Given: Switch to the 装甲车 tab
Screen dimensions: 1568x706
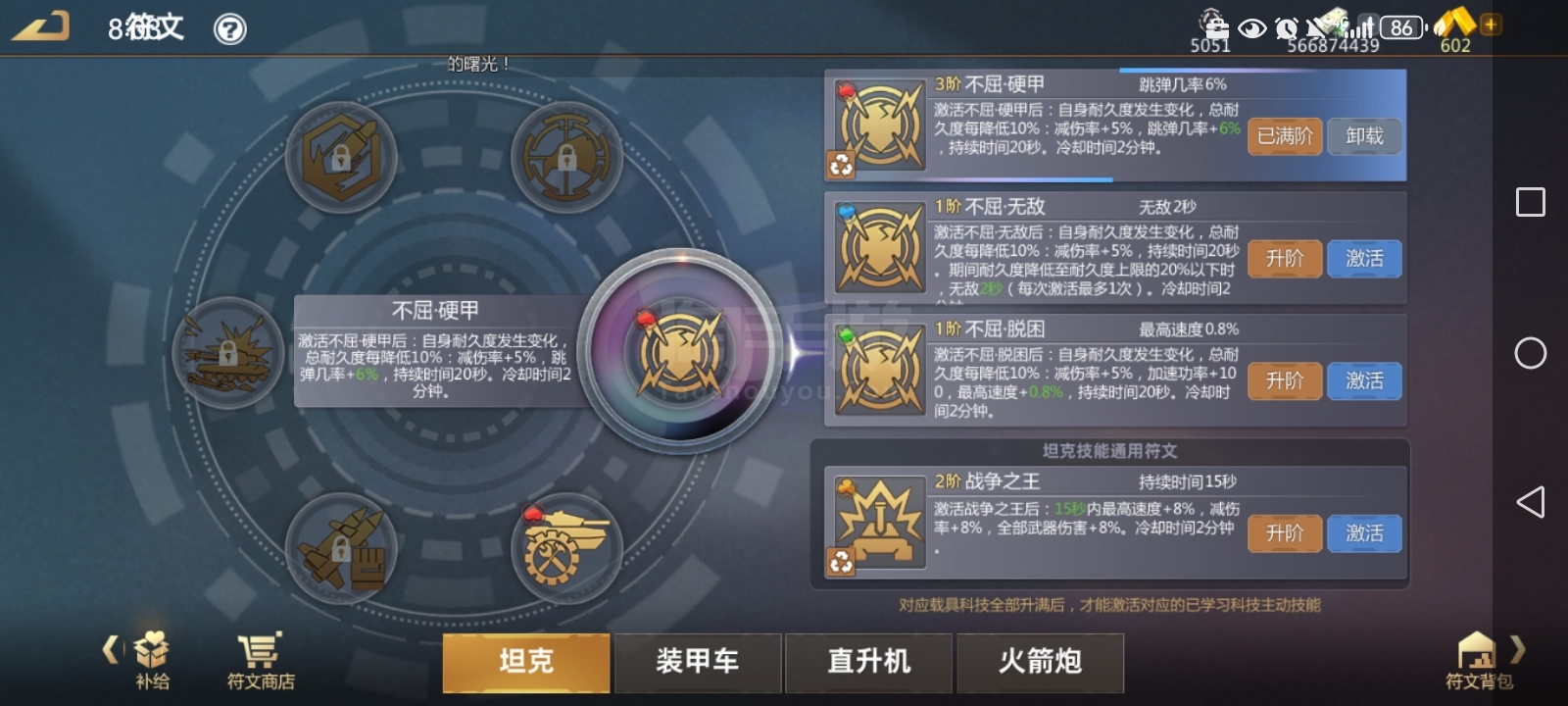Looking at the screenshot, I should pos(698,662).
